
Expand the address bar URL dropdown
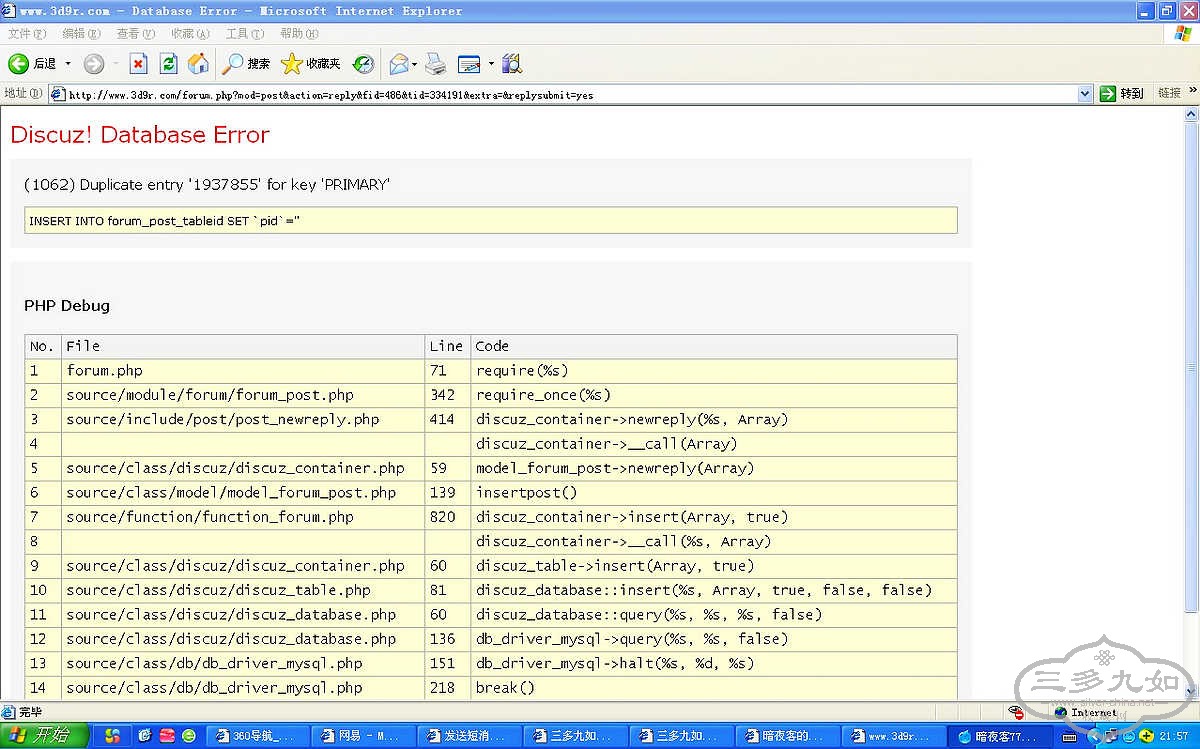[1085, 94]
